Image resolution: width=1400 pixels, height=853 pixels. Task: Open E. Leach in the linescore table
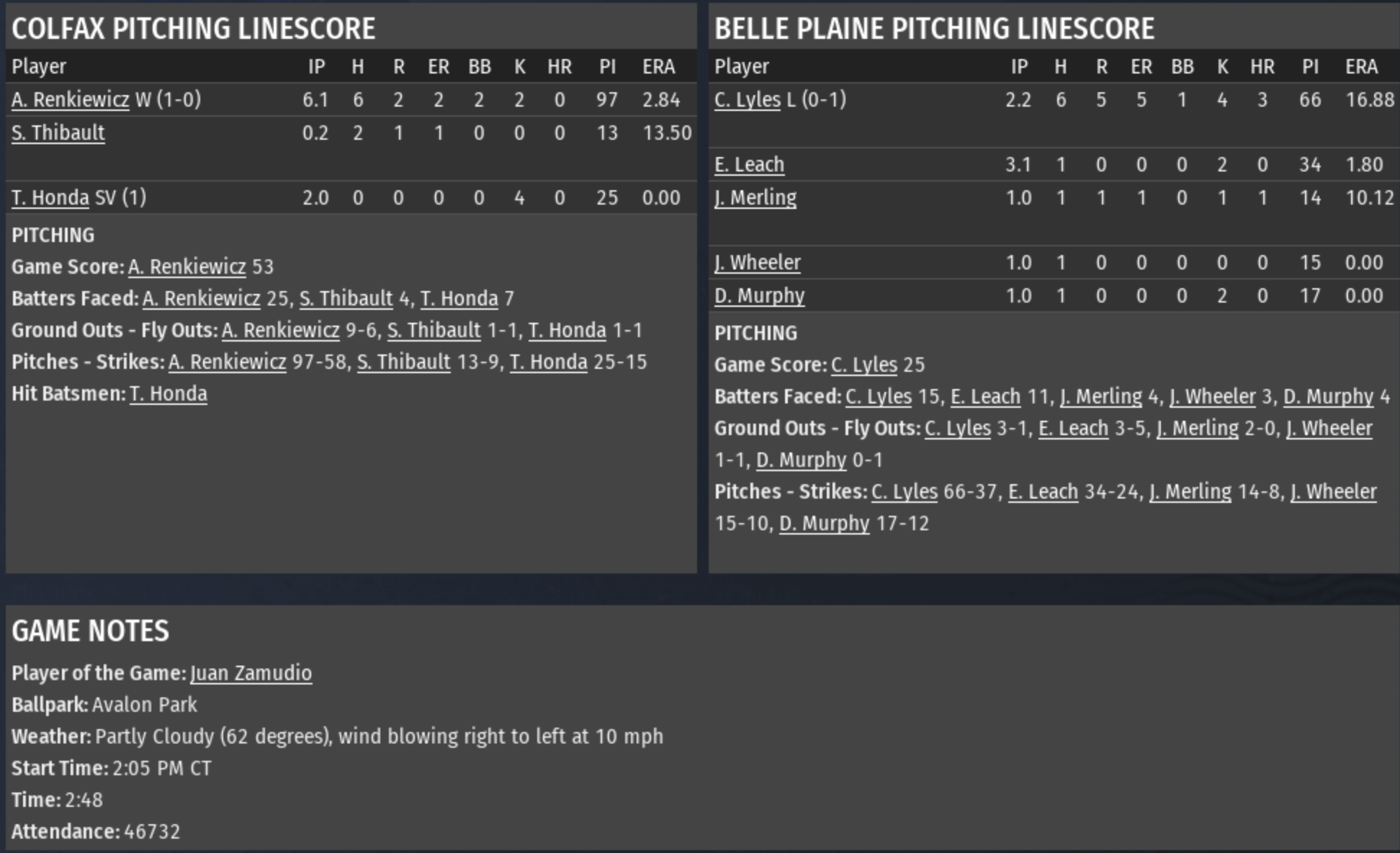749,164
